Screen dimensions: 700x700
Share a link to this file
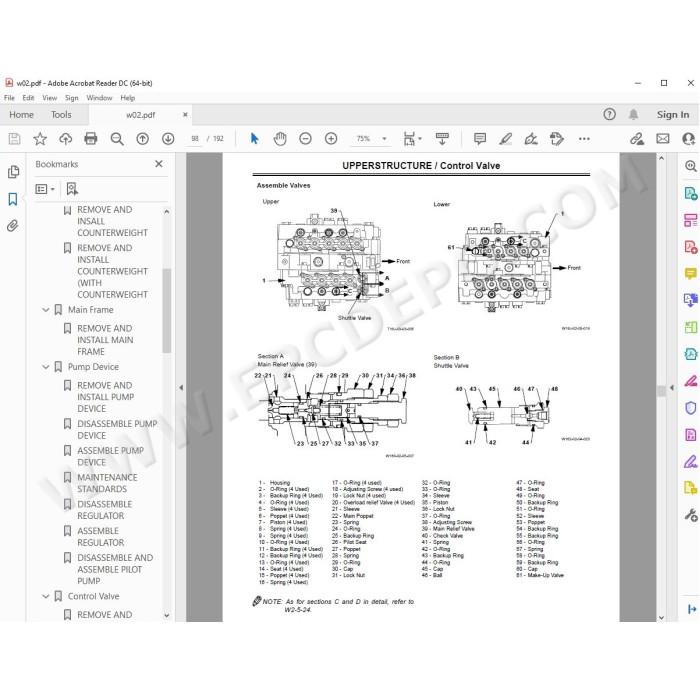coord(637,139)
